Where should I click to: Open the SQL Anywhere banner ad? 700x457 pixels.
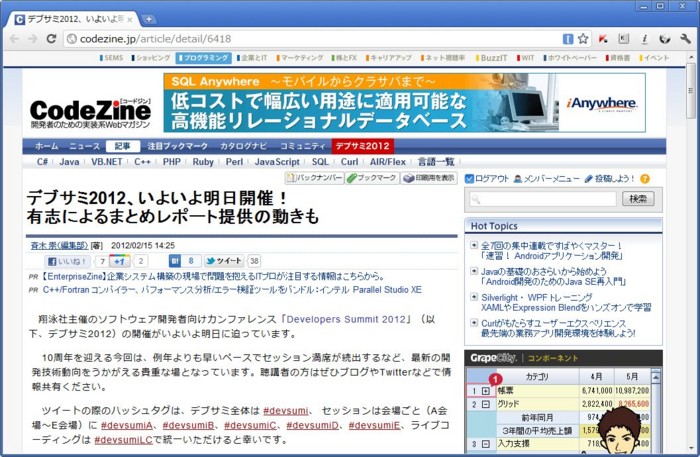point(404,103)
